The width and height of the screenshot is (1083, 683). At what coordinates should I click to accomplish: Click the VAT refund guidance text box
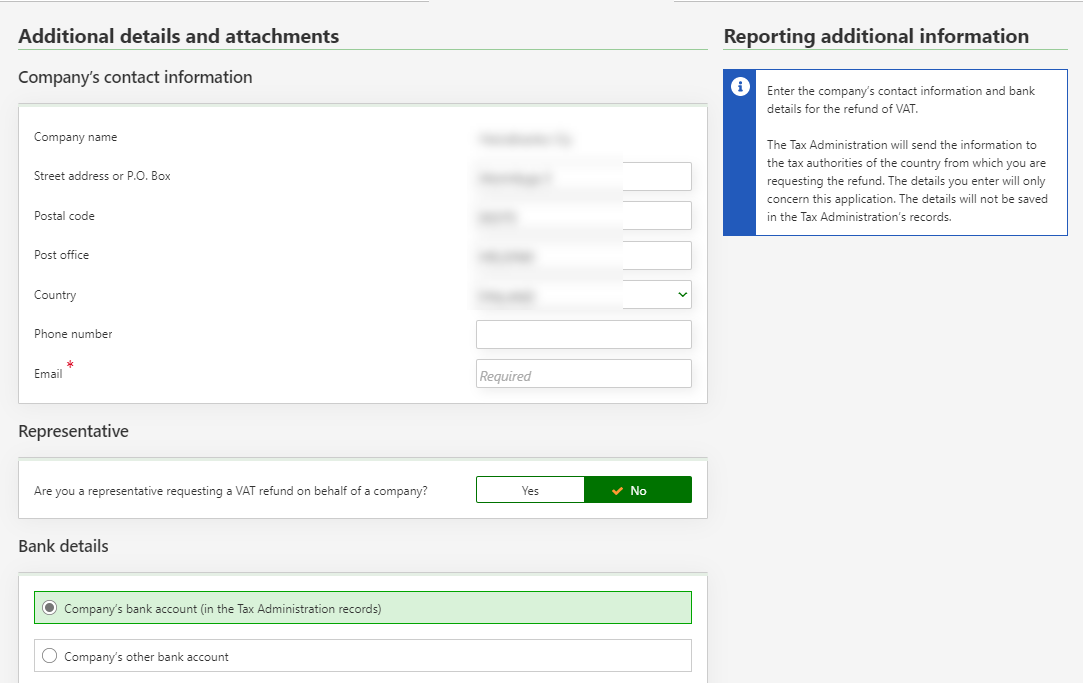(910, 153)
